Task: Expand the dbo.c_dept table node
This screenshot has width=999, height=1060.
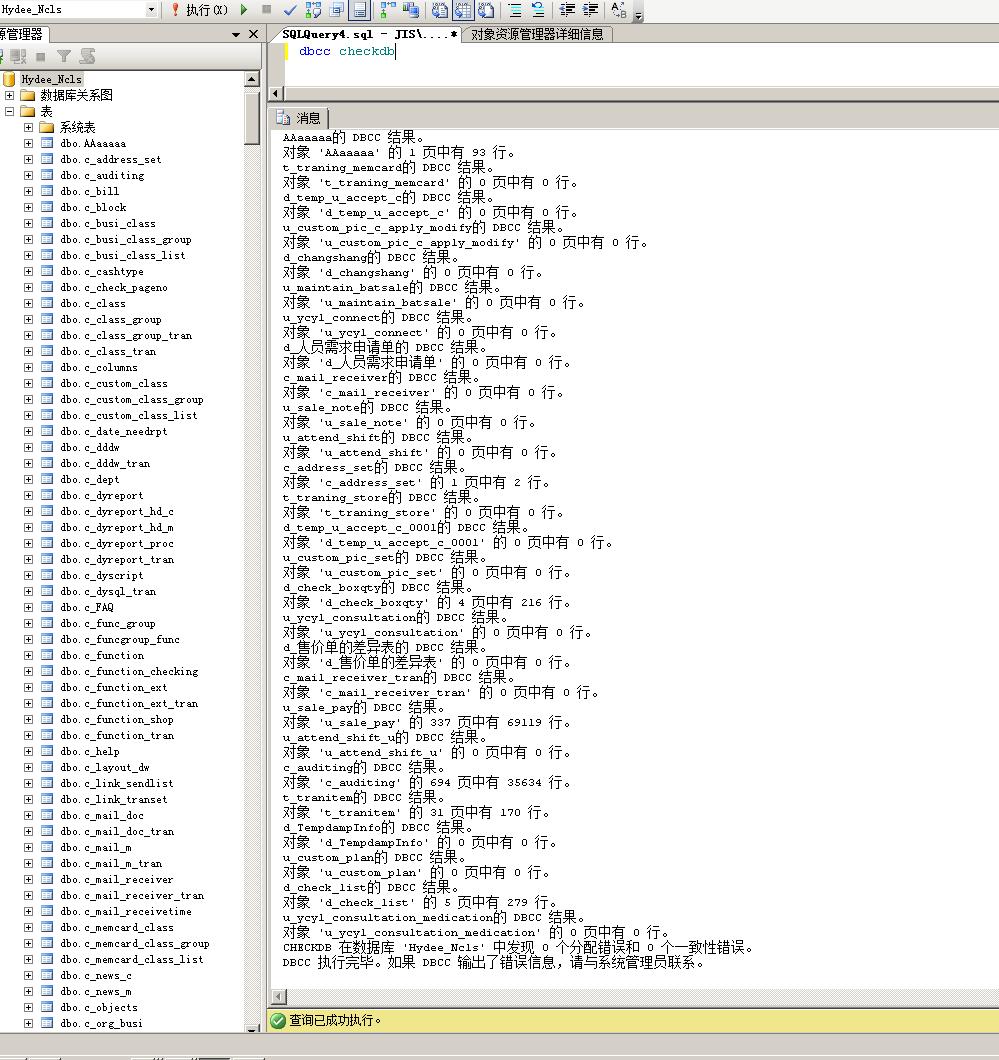Action: [28, 479]
